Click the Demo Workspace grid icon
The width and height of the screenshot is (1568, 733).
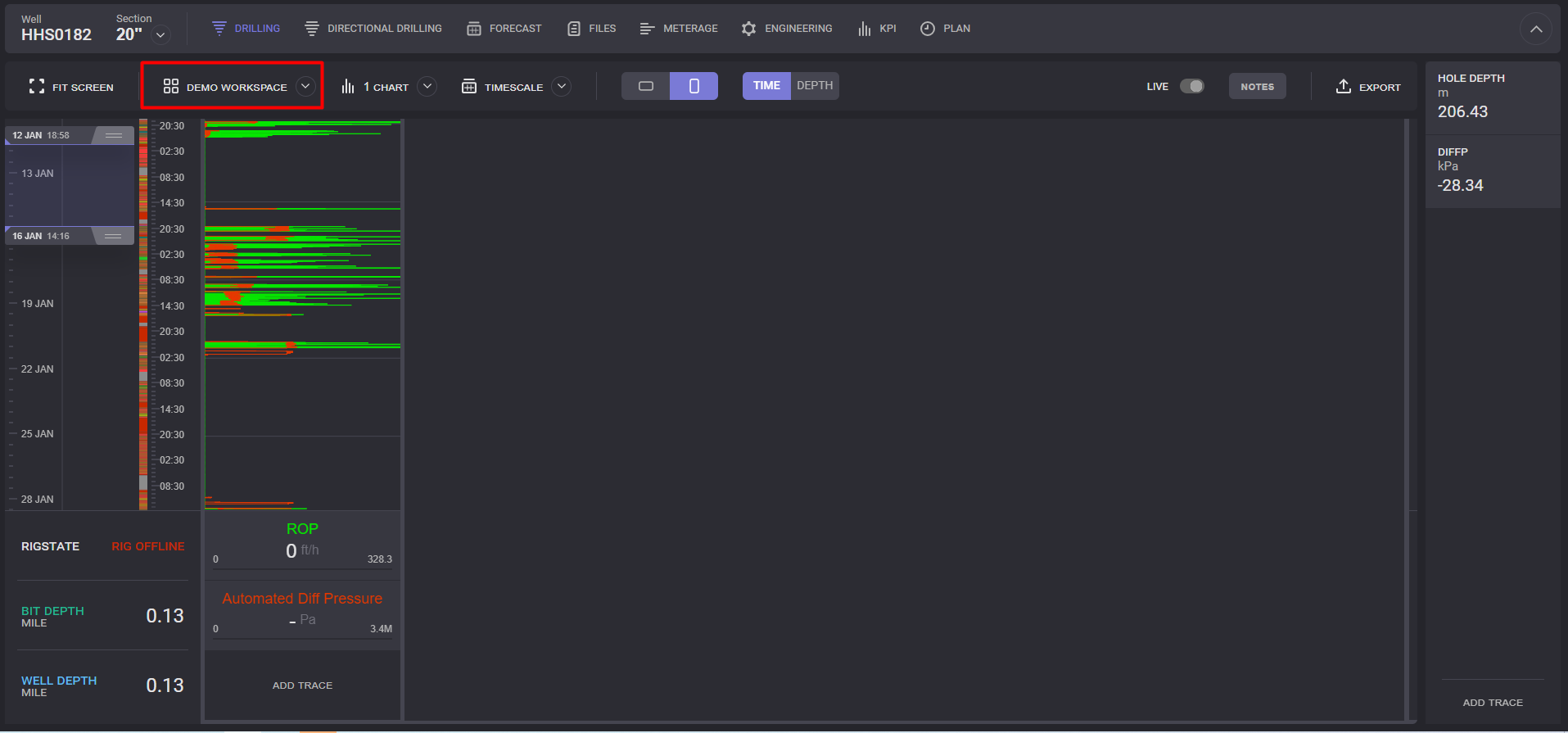[x=170, y=87]
